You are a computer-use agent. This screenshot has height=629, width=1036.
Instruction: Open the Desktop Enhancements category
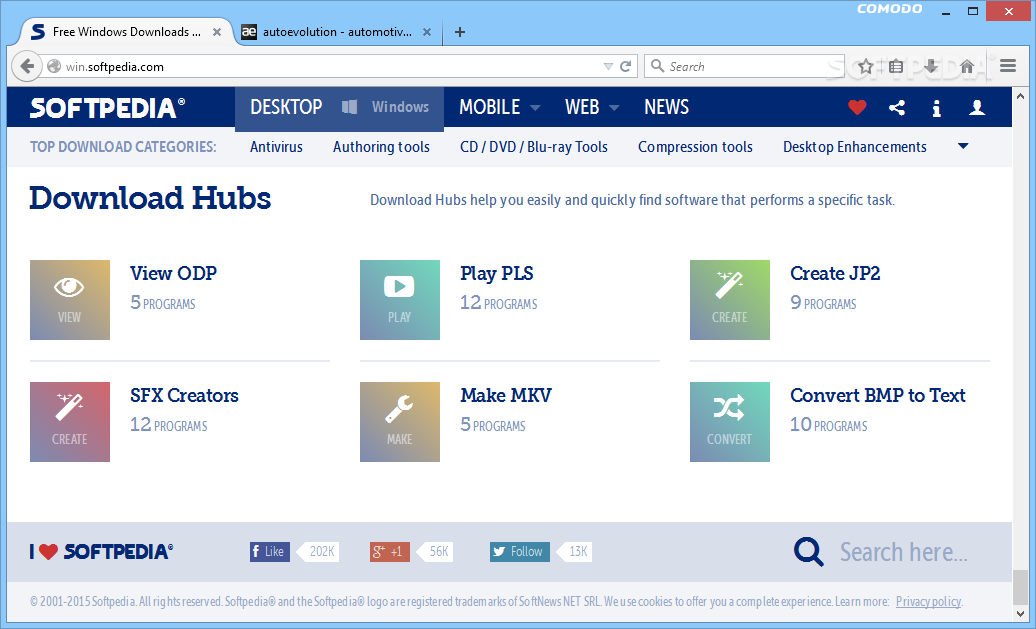click(854, 147)
